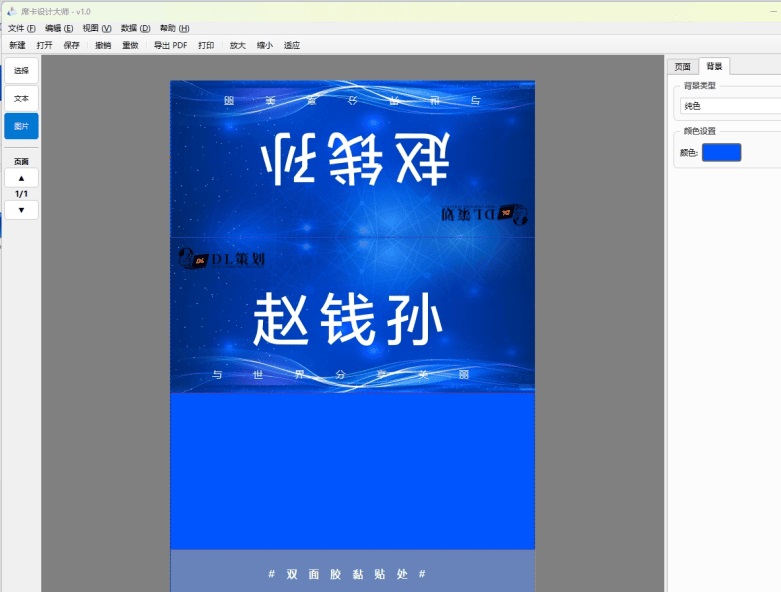Viewport: 781px width, 592px height.
Task: Expand the 纯色 background type dropdown
Action: click(730, 106)
